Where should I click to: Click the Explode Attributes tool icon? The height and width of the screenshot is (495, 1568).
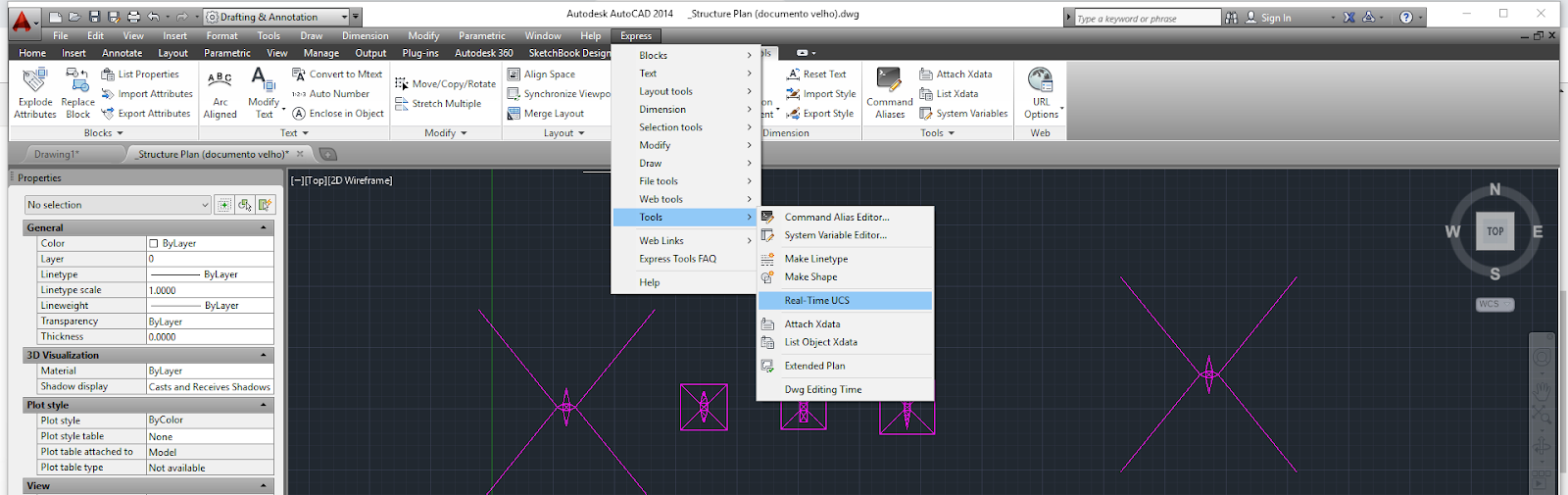(35, 80)
